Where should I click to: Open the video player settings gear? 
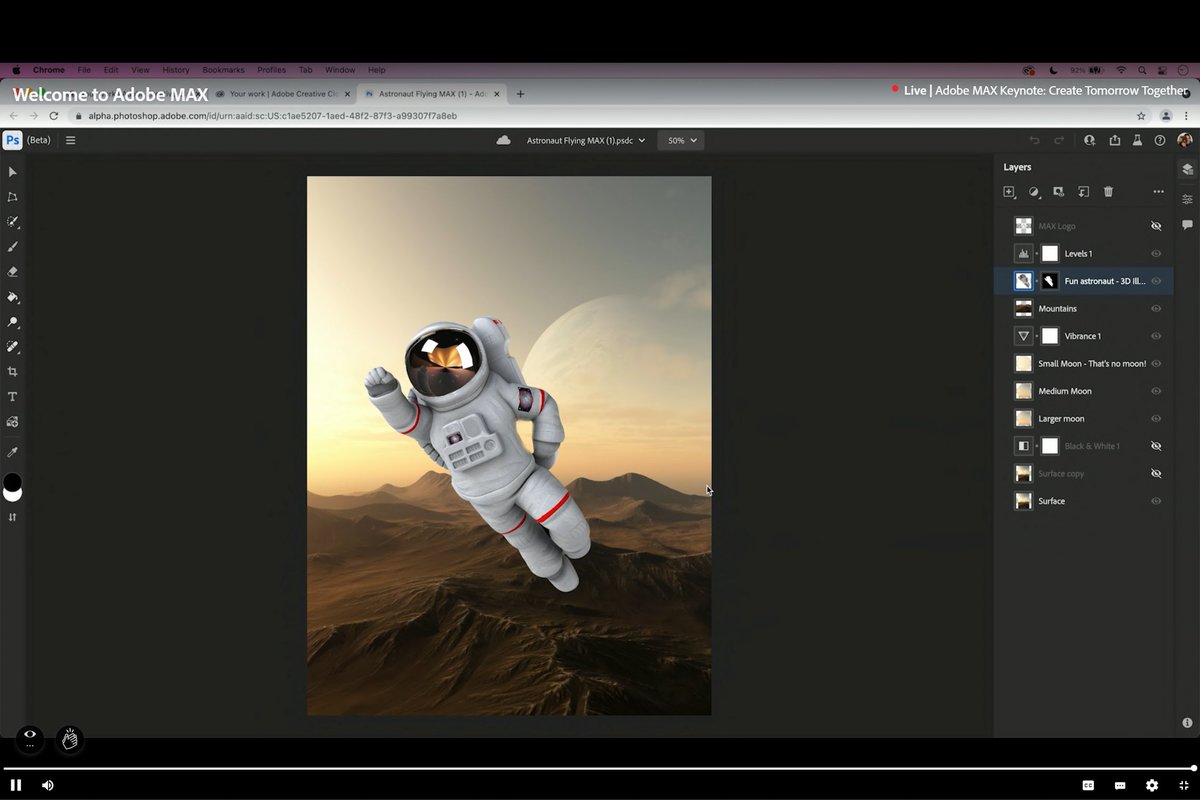pyautogui.click(x=1152, y=786)
